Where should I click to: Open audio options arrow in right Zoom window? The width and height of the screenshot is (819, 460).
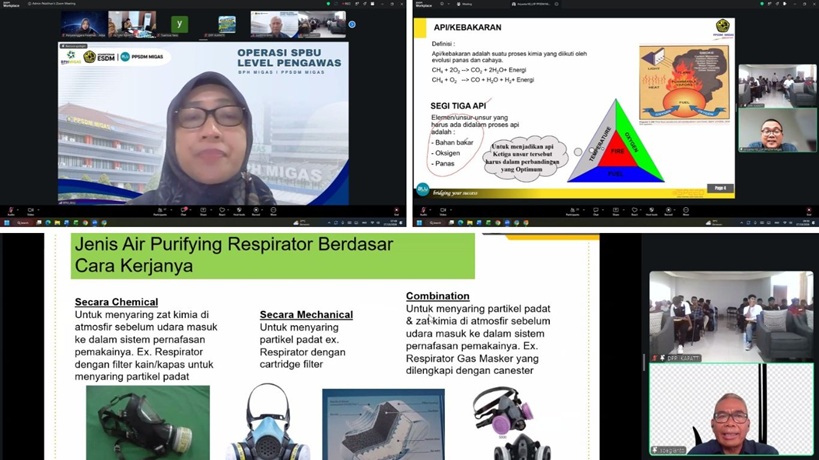pos(430,209)
